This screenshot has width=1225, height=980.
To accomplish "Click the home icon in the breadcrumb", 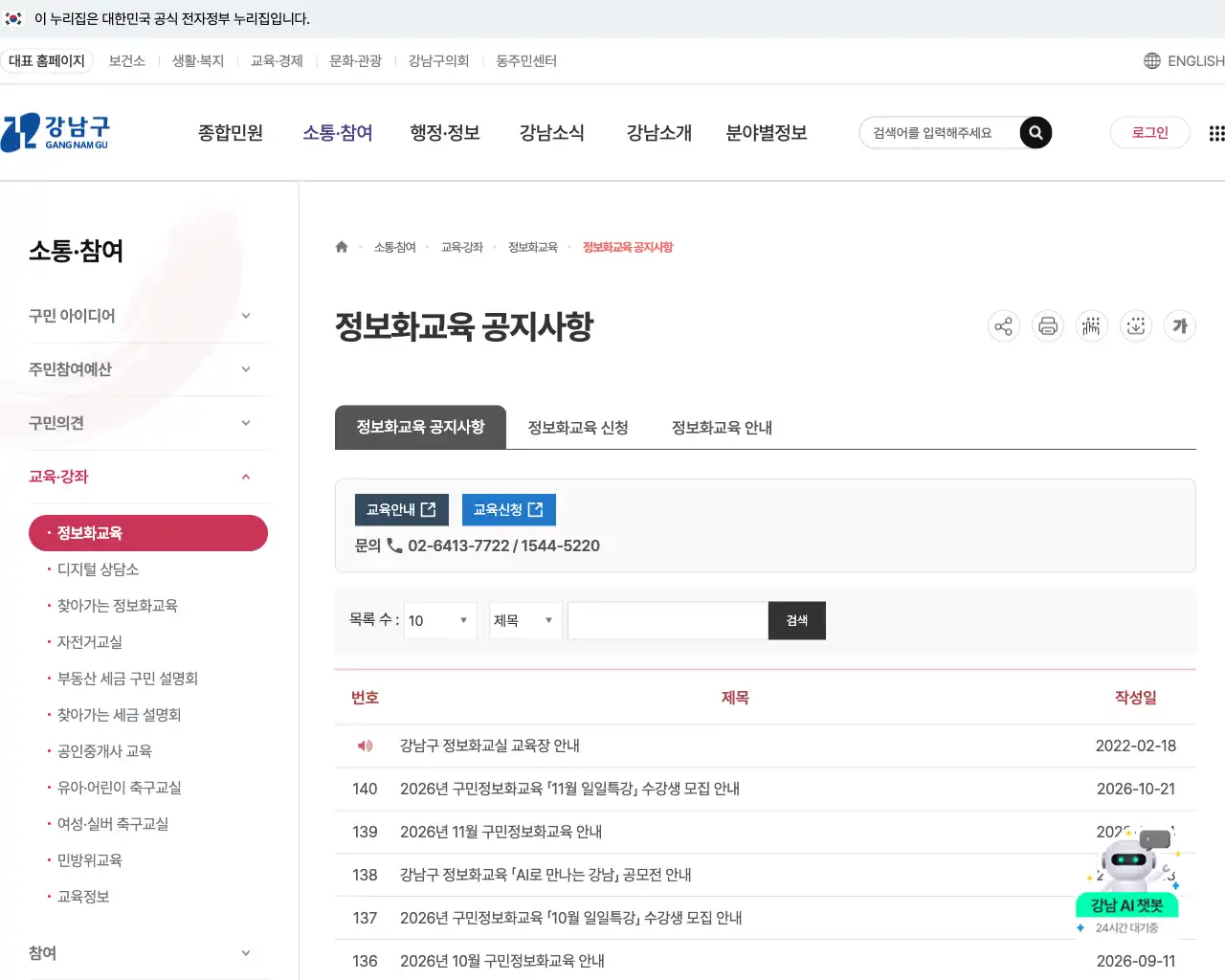I will 342,247.
